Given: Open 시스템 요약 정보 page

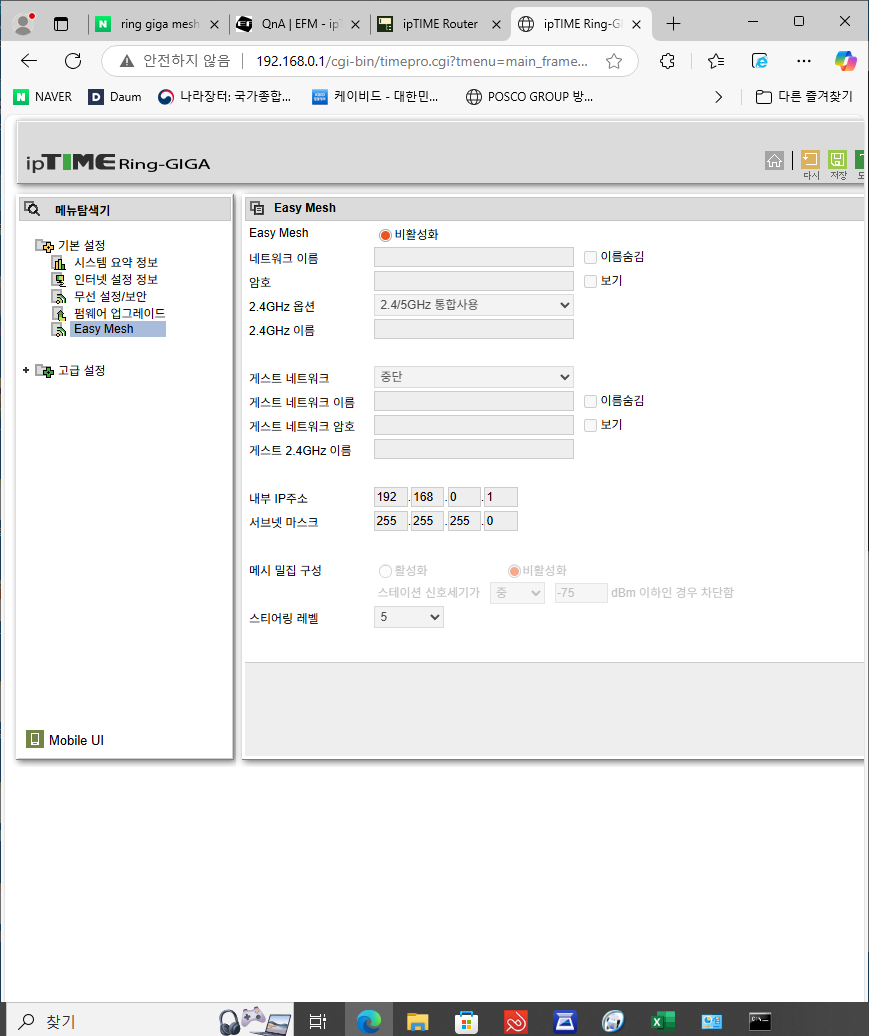Looking at the screenshot, I should click(116, 262).
